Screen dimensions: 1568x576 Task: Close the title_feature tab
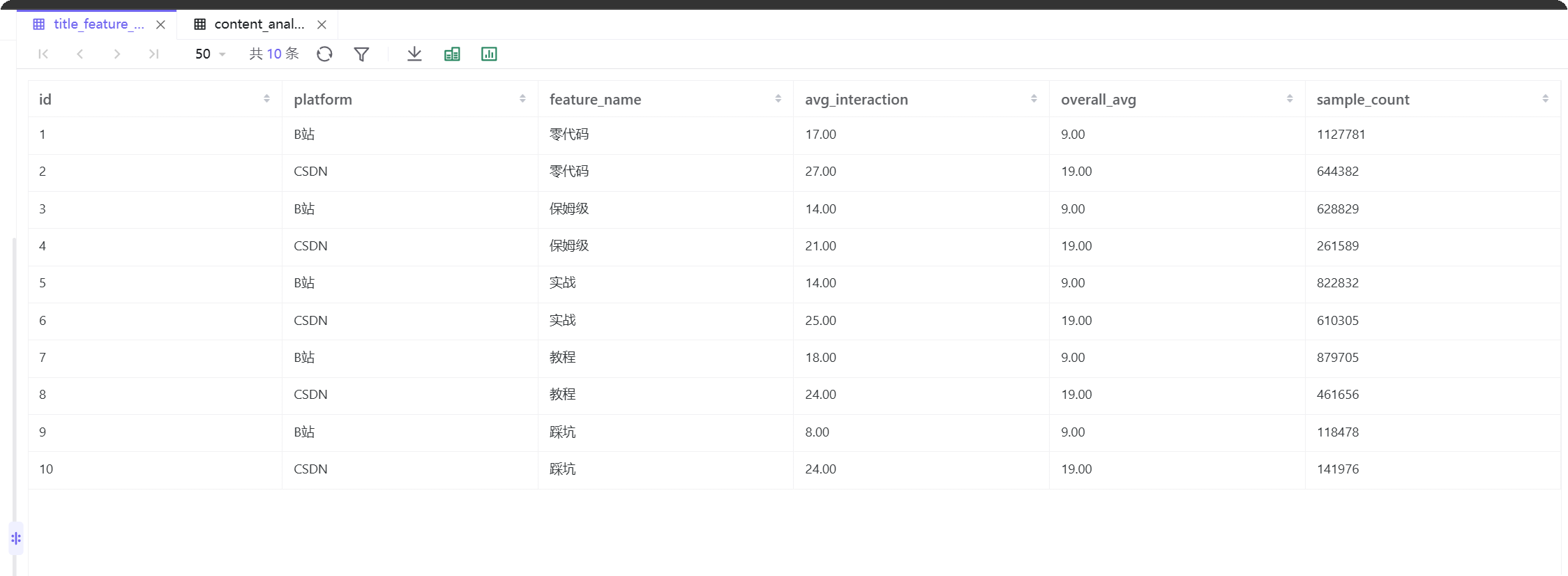[x=160, y=24]
